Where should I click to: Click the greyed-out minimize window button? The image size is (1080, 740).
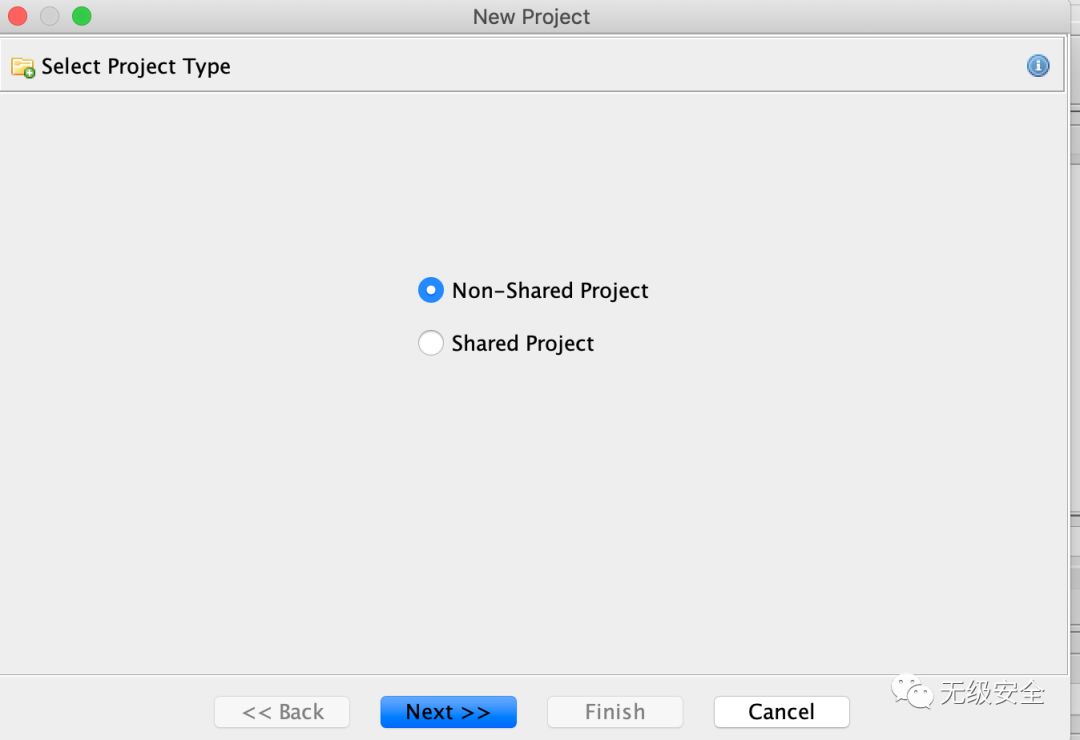[x=50, y=16]
